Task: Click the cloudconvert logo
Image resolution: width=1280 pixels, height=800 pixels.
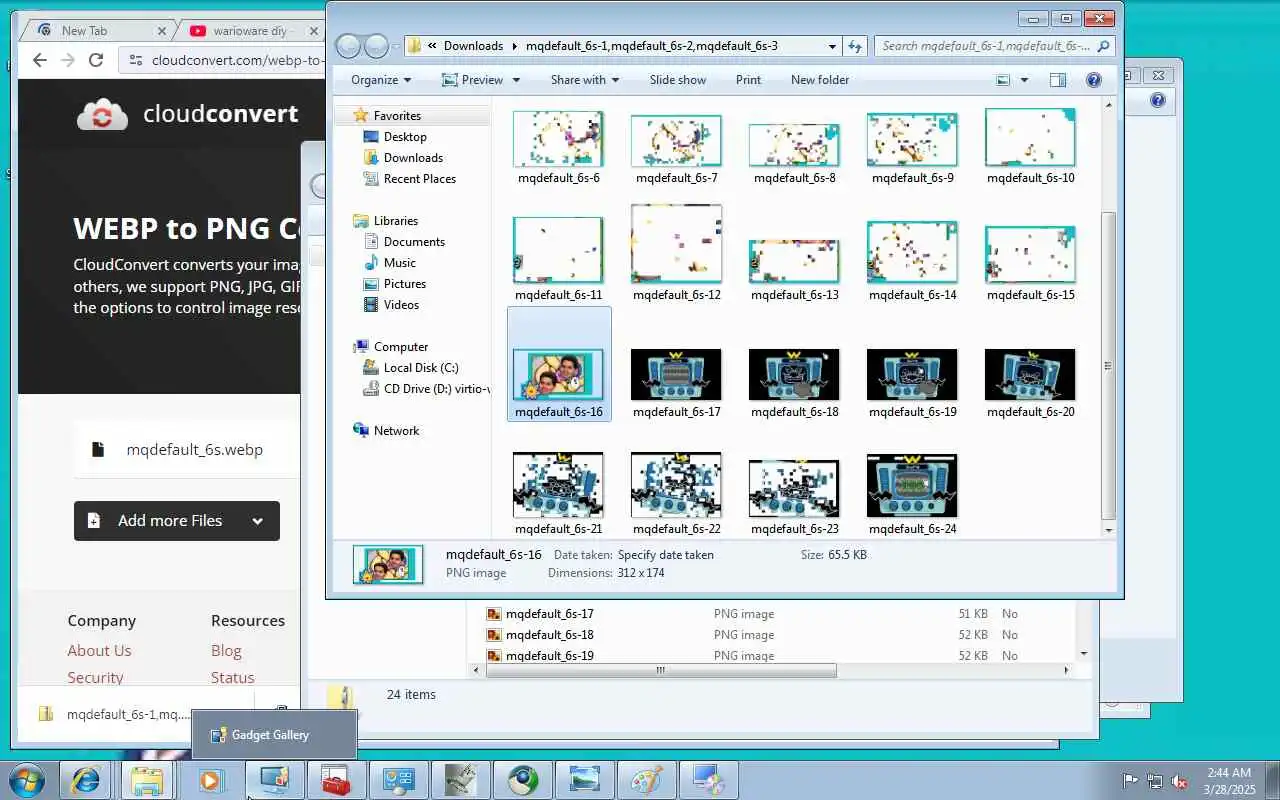Action: 187,114
